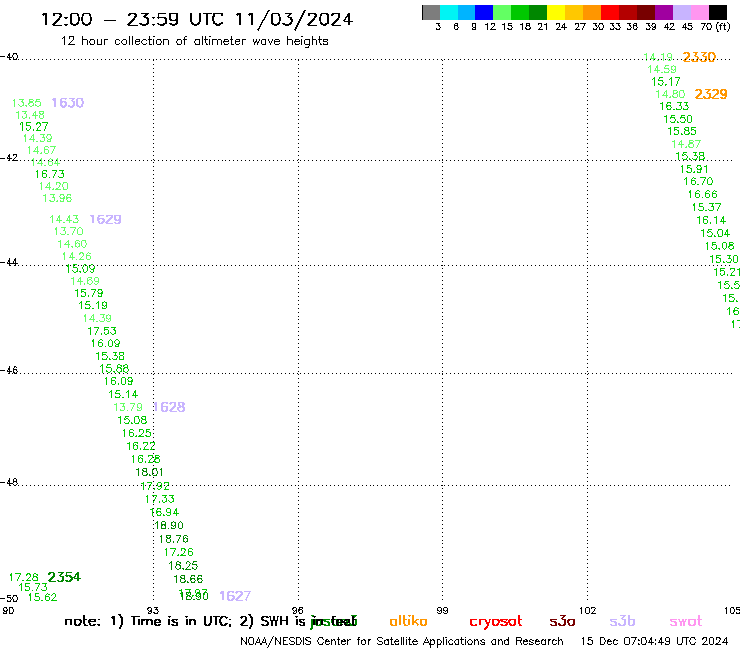Select the title '12:00 – 23:59 UTC 11/03/2024'

coord(197,19)
